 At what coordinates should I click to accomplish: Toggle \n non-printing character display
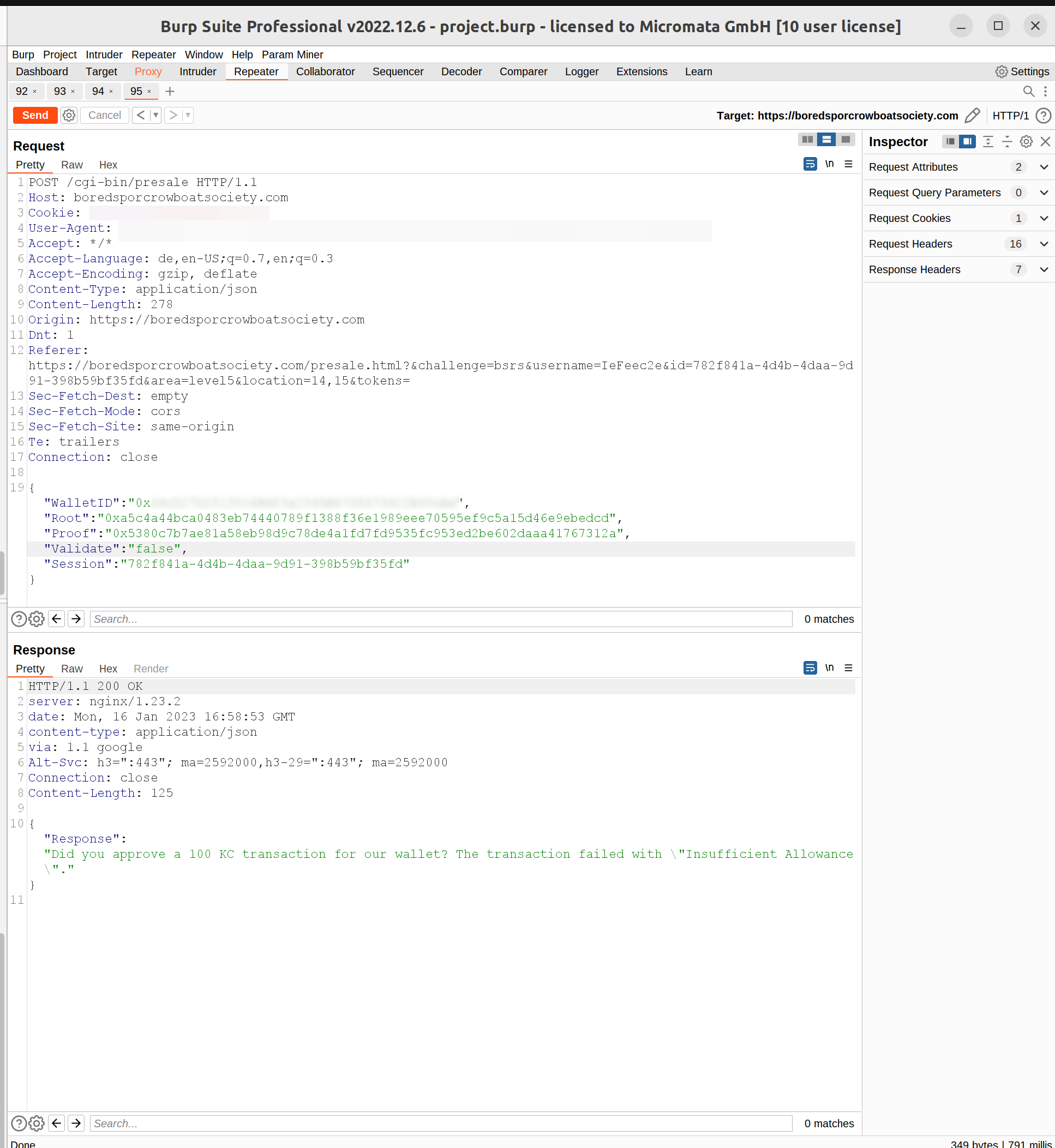tap(830, 164)
